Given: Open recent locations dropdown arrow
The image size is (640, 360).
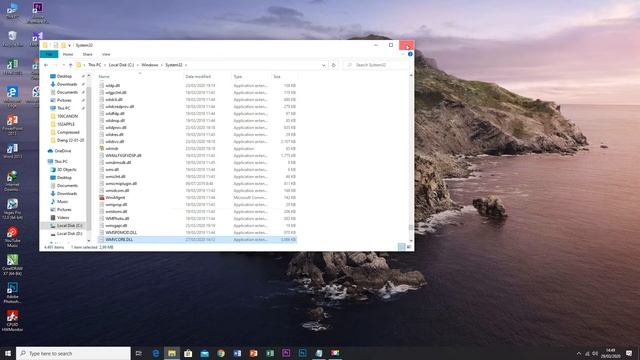Looking at the screenshot, I should pos(63,65).
